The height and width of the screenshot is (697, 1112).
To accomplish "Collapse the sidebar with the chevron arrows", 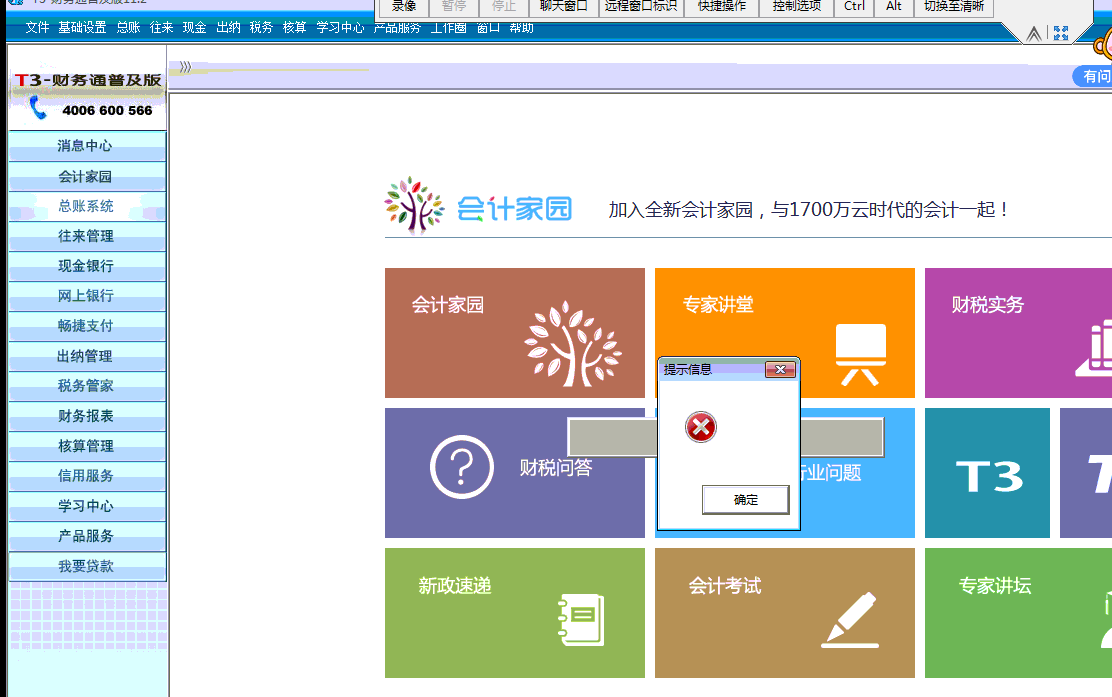I will pos(185,67).
